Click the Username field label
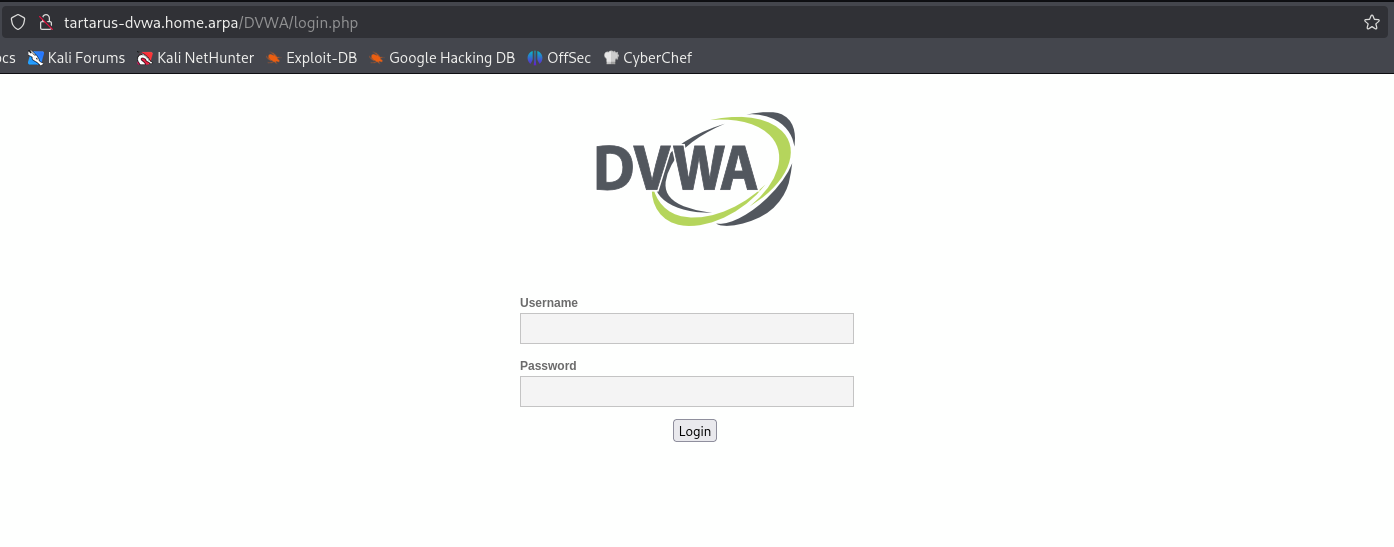 tap(549, 303)
